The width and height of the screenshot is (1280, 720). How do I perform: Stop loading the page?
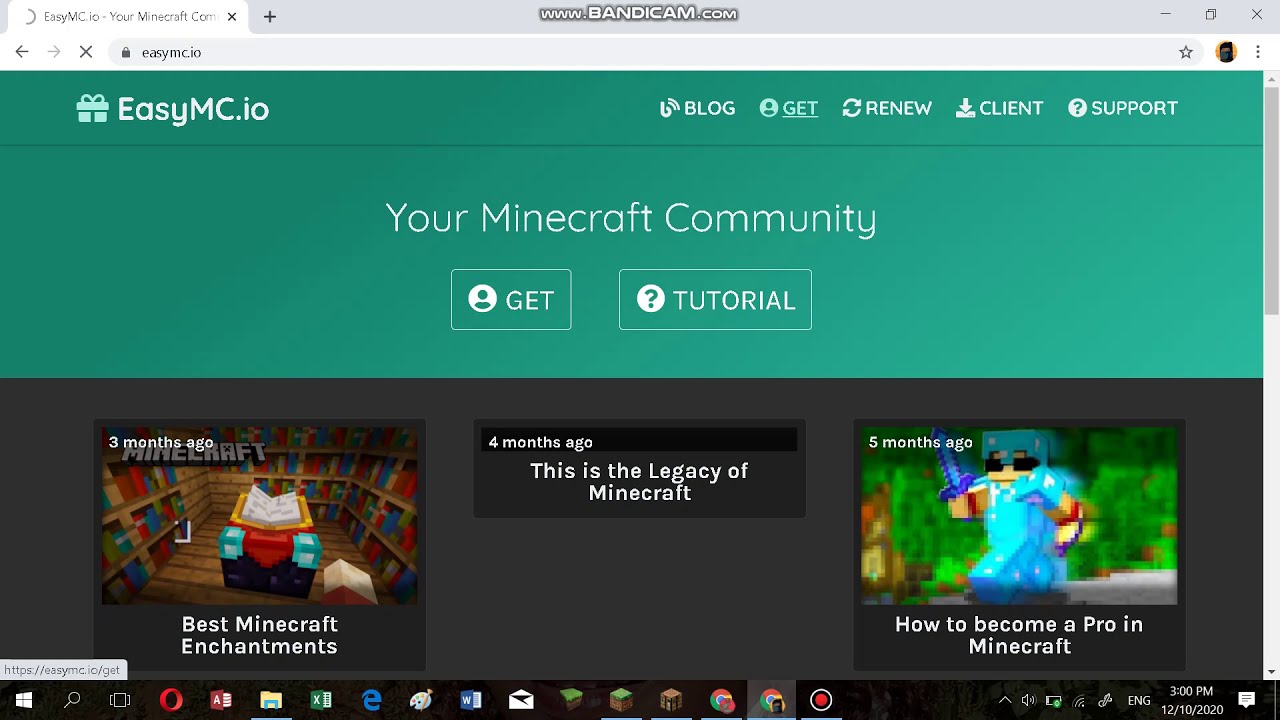pyautogui.click(x=86, y=52)
